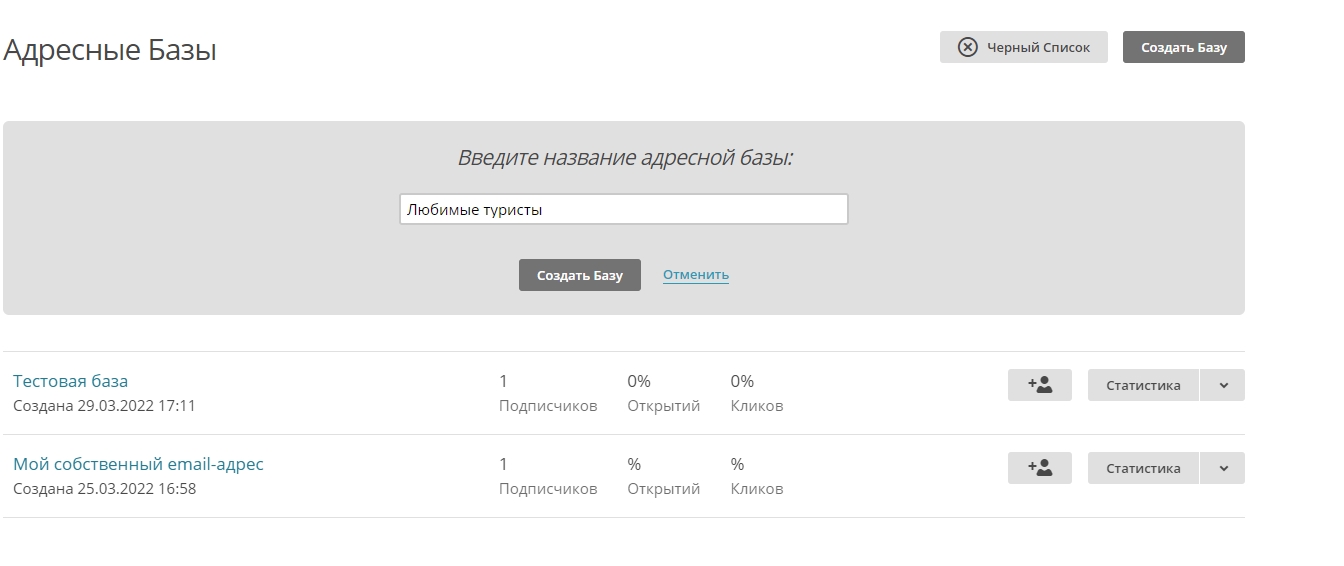Click the 0% Открытий value of Тестовая база
Image resolution: width=1344 pixels, height=566 pixels.
pos(639,381)
